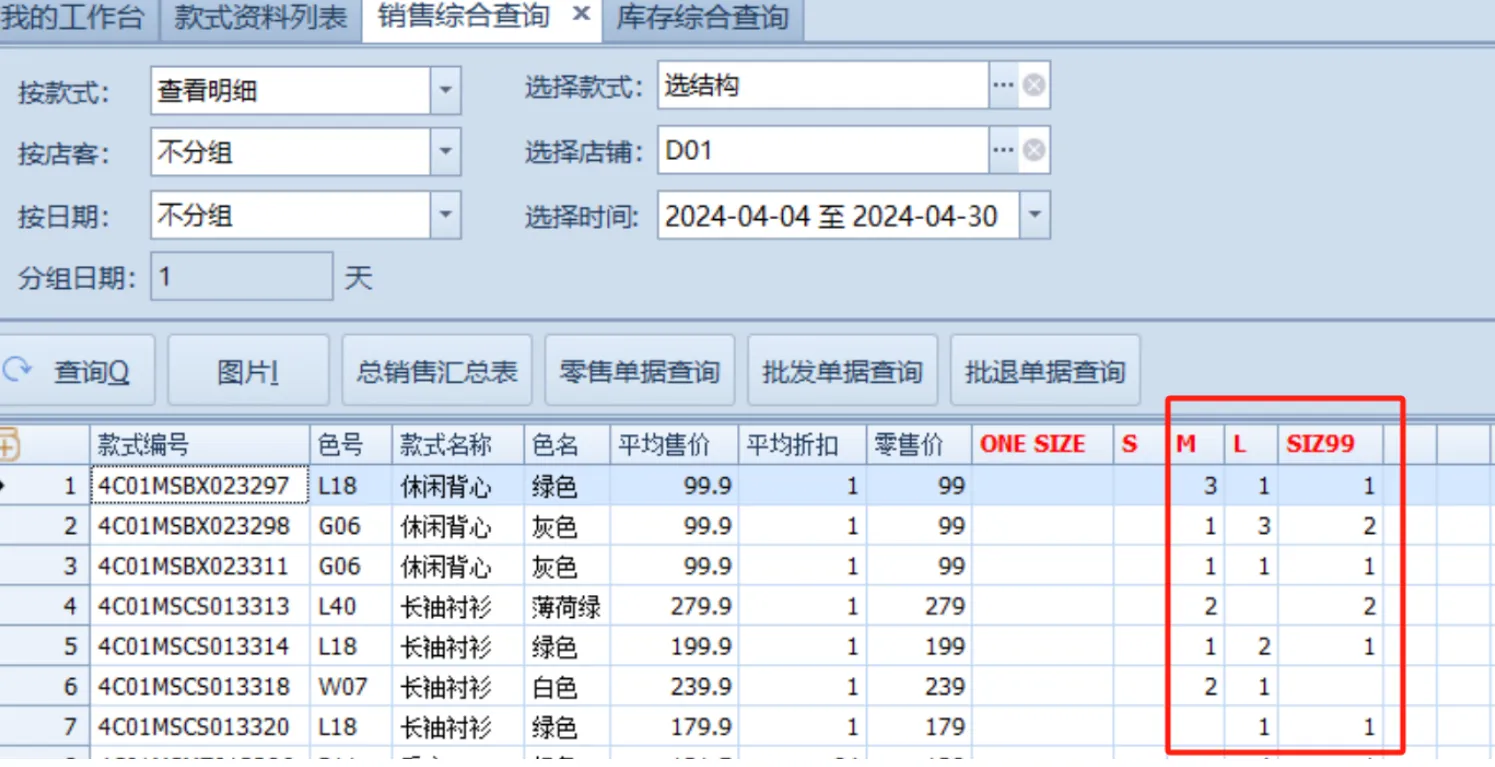Click the 分组日期 input field
This screenshot has width=1495, height=767.
241,277
